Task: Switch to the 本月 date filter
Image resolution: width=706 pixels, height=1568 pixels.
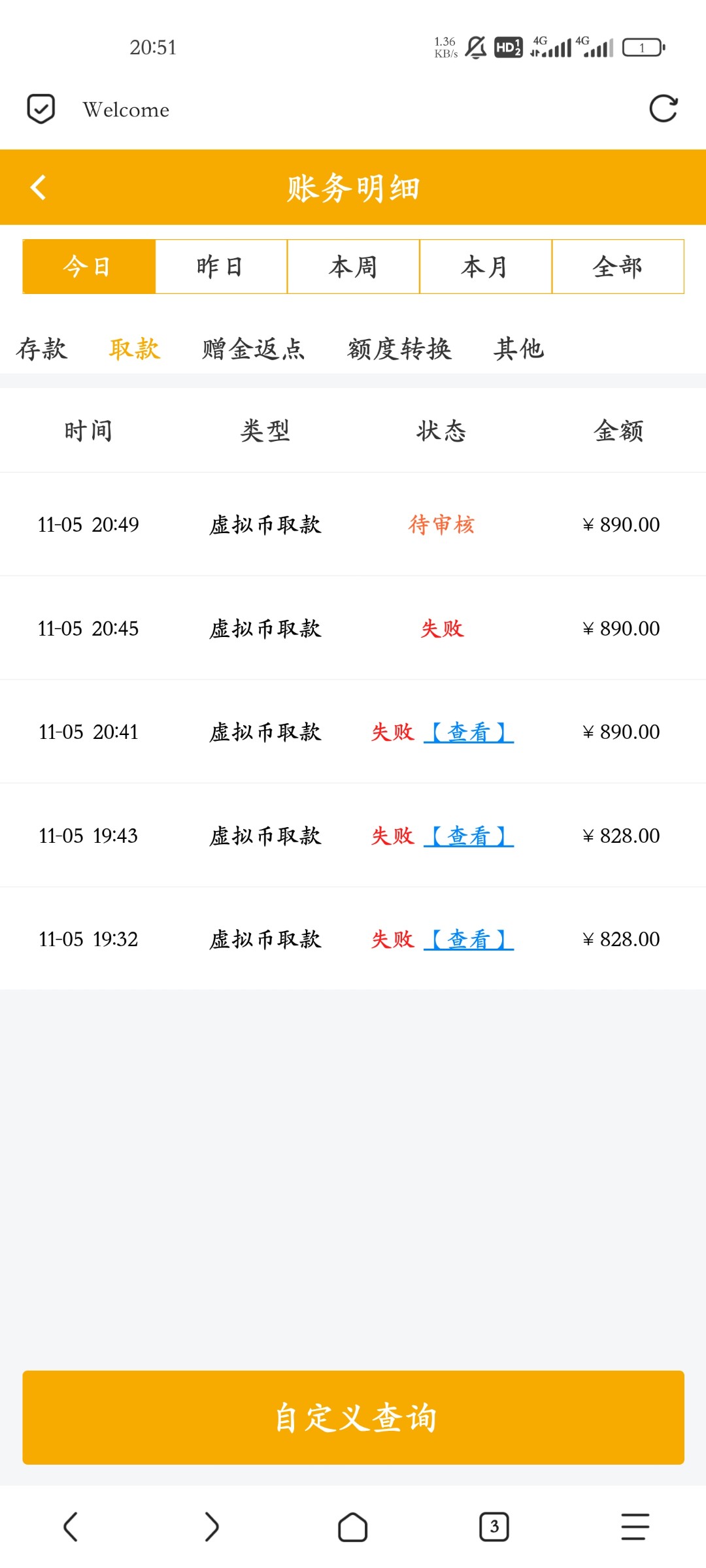Action: (x=485, y=267)
